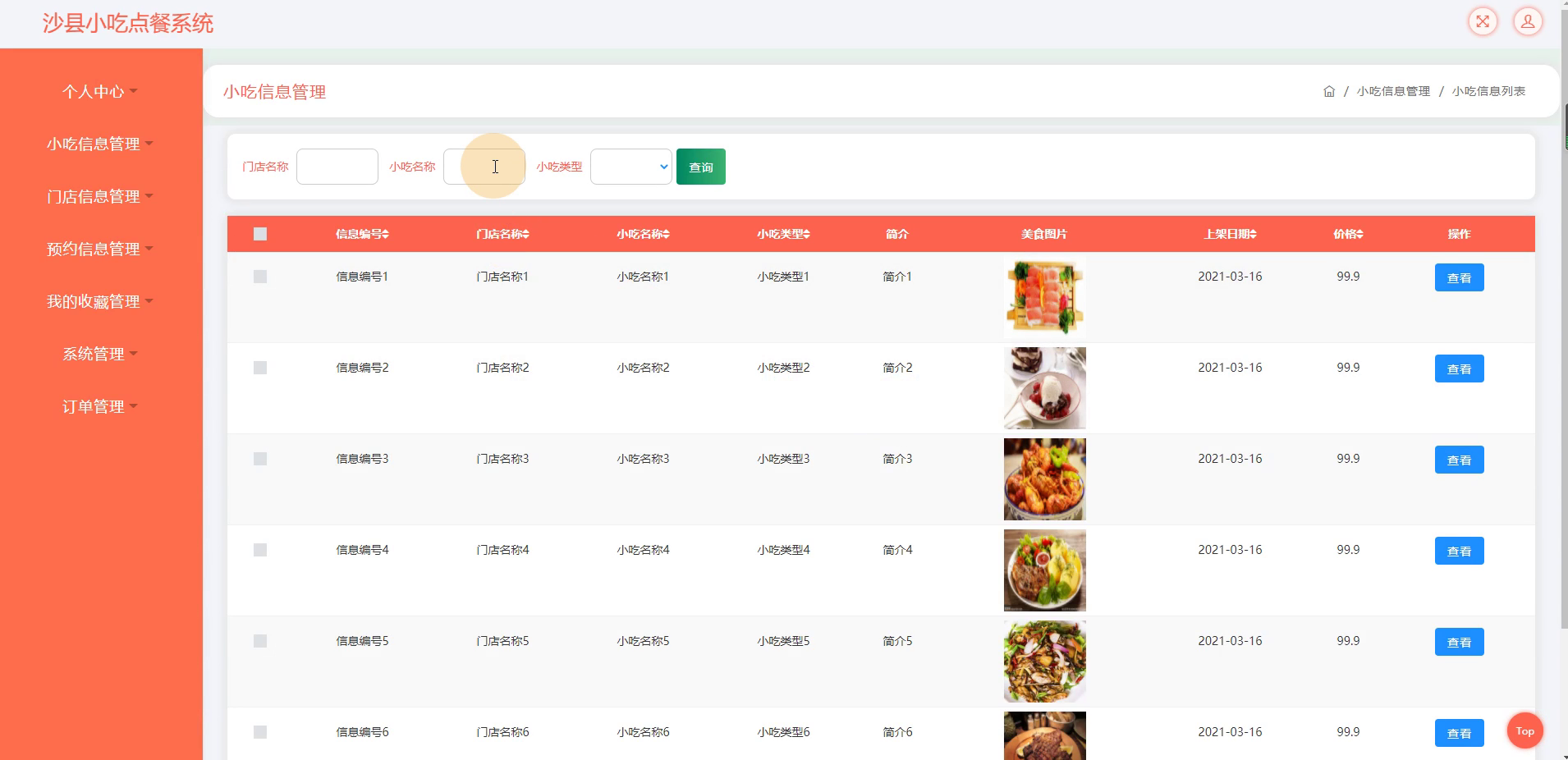This screenshot has height=760, width=1568.
Task: Click the green 查询 button
Action: (701, 167)
